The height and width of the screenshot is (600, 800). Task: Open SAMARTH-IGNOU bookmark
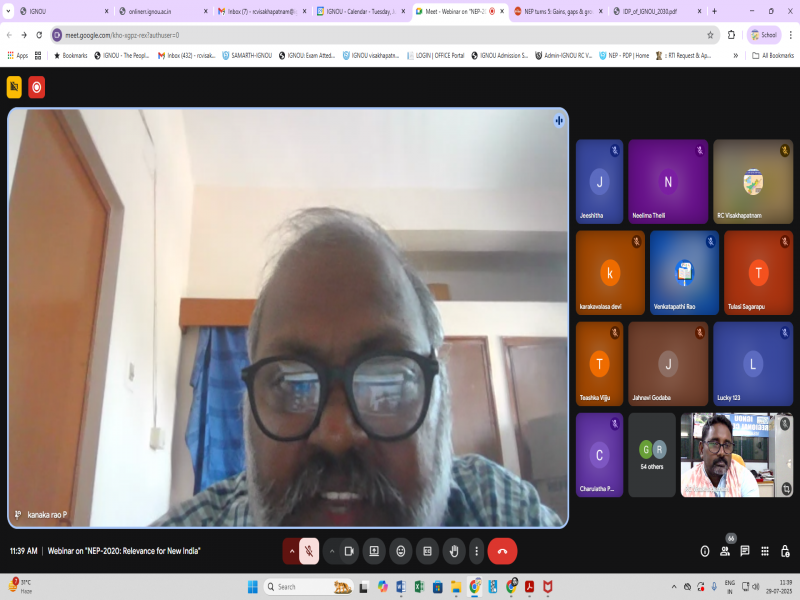click(247, 56)
